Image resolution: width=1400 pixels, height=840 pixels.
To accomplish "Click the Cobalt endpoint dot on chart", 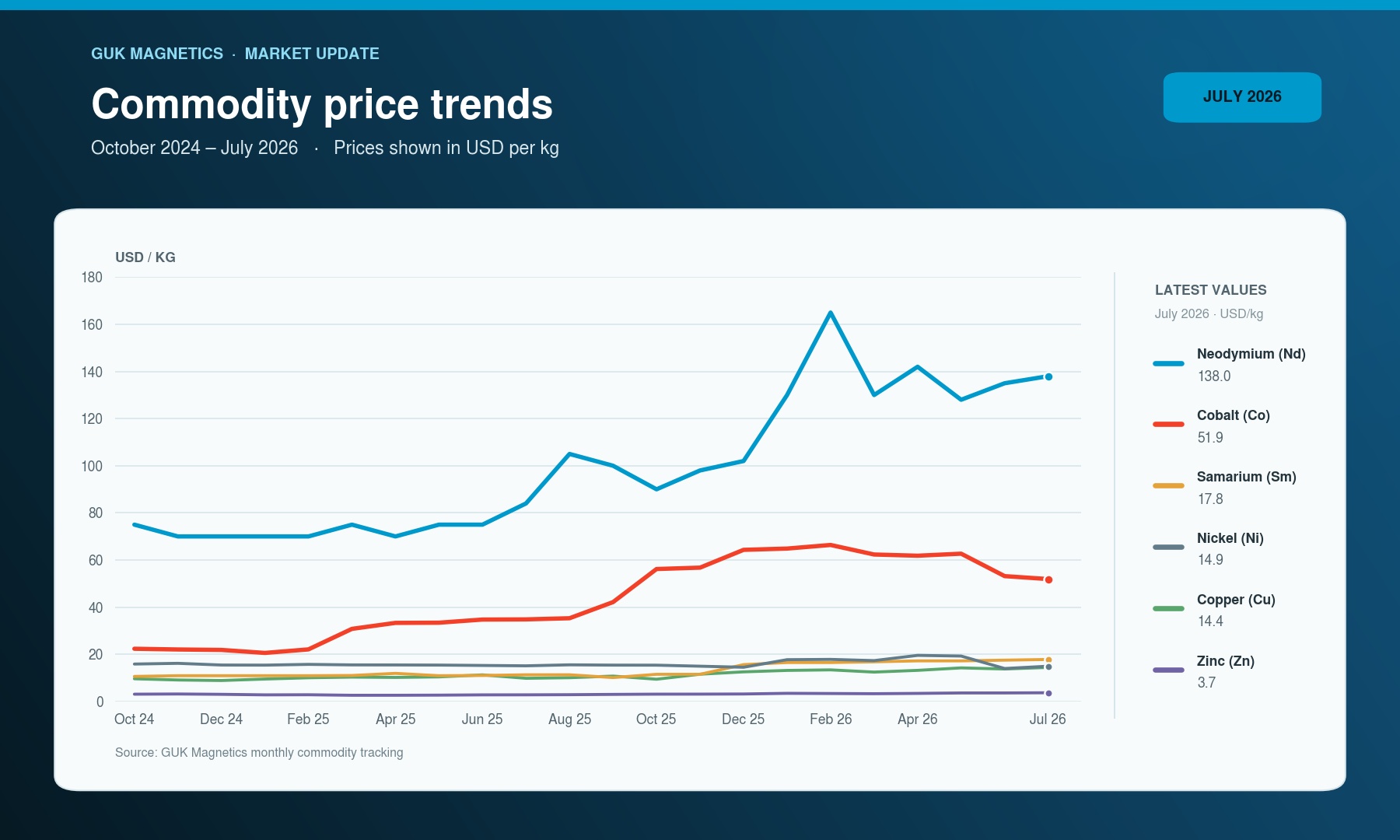I will [1048, 579].
